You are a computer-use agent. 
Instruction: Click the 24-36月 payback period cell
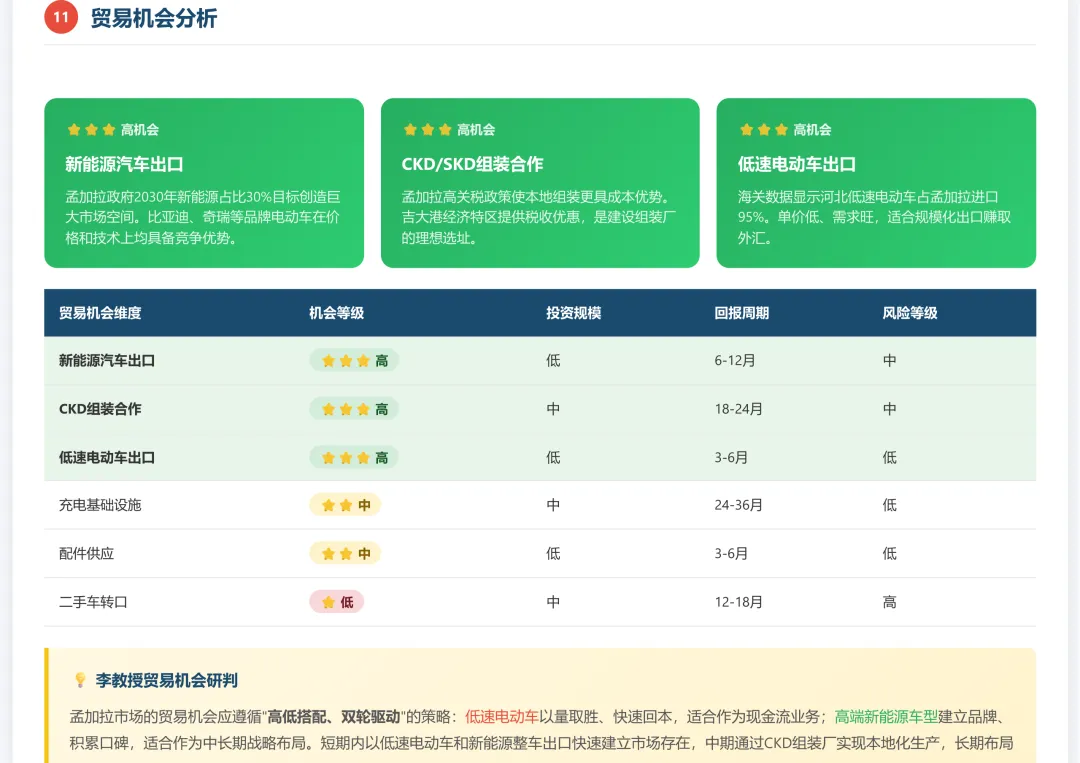point(738,505)
